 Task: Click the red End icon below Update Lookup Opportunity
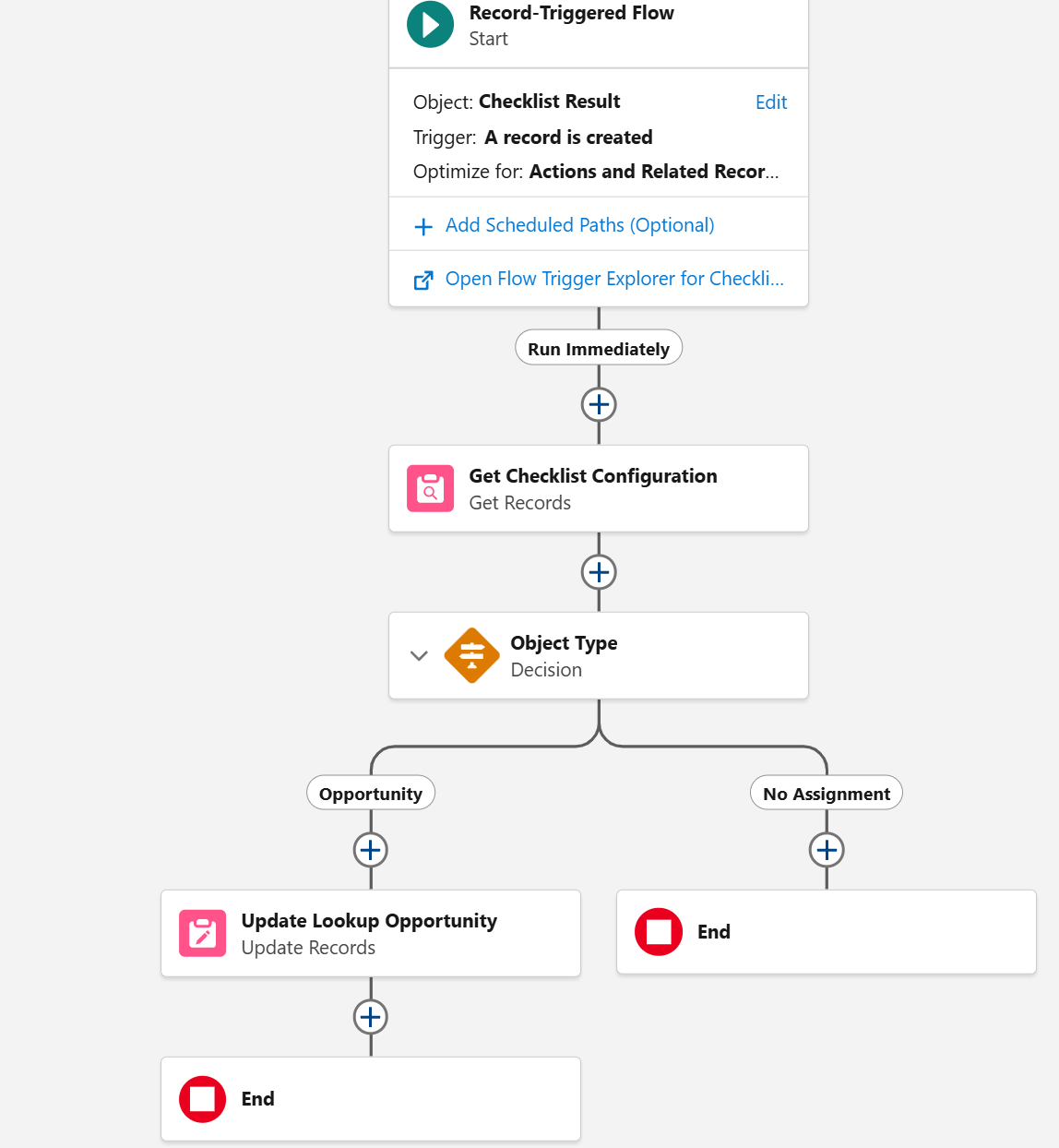click(202, 1099)
